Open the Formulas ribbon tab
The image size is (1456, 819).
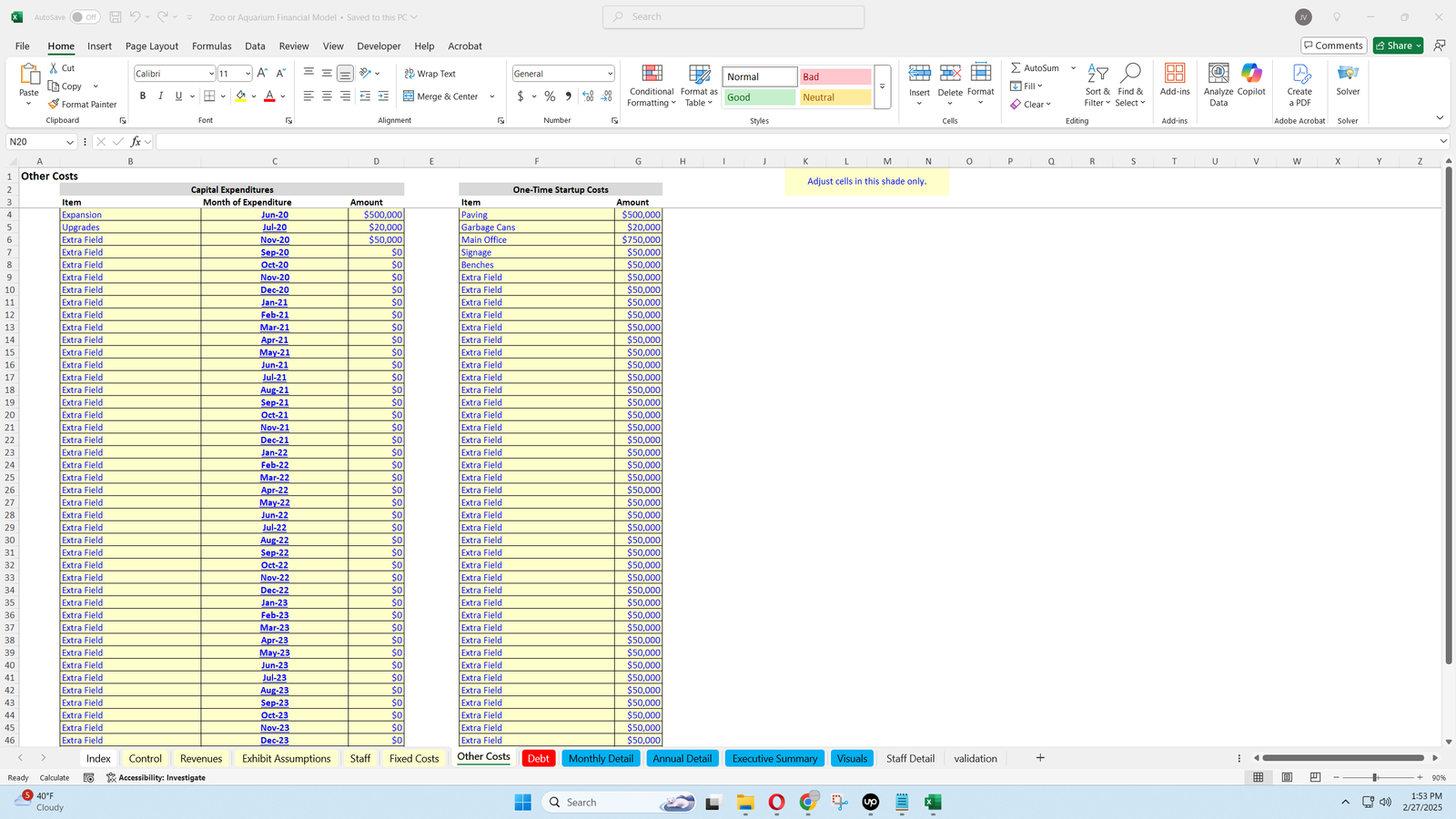point(211,46)
